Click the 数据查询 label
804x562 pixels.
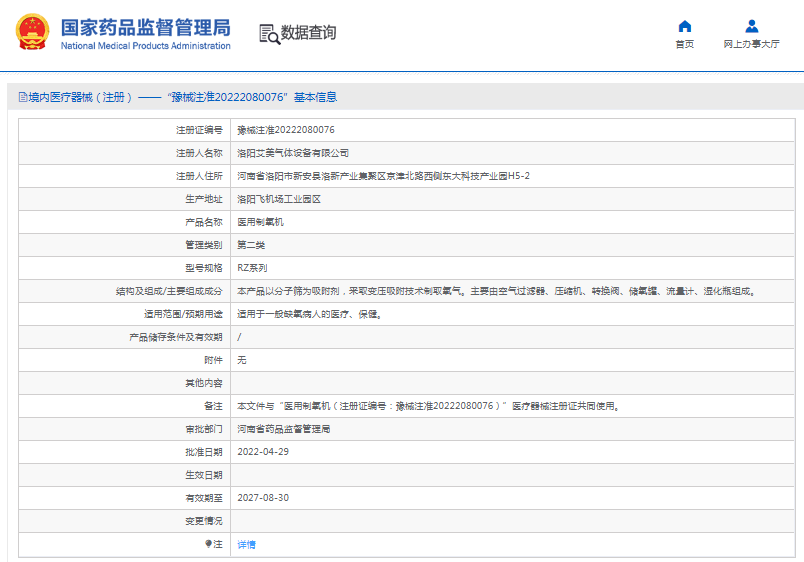pos(308,33)
